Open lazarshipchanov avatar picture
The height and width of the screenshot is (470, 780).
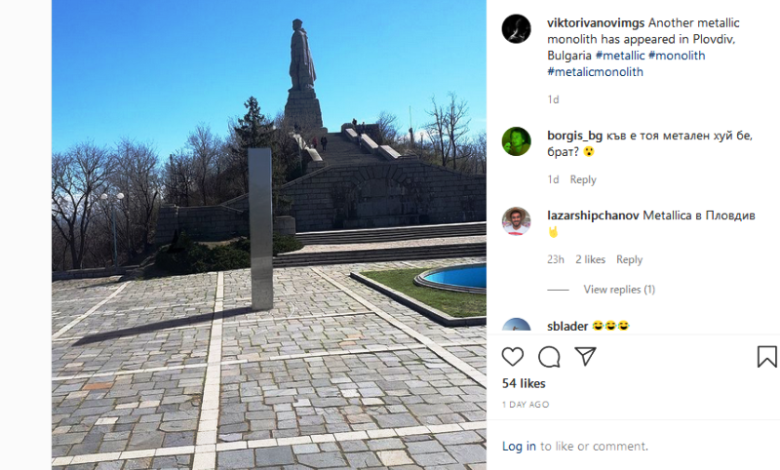tap(516, 221)
